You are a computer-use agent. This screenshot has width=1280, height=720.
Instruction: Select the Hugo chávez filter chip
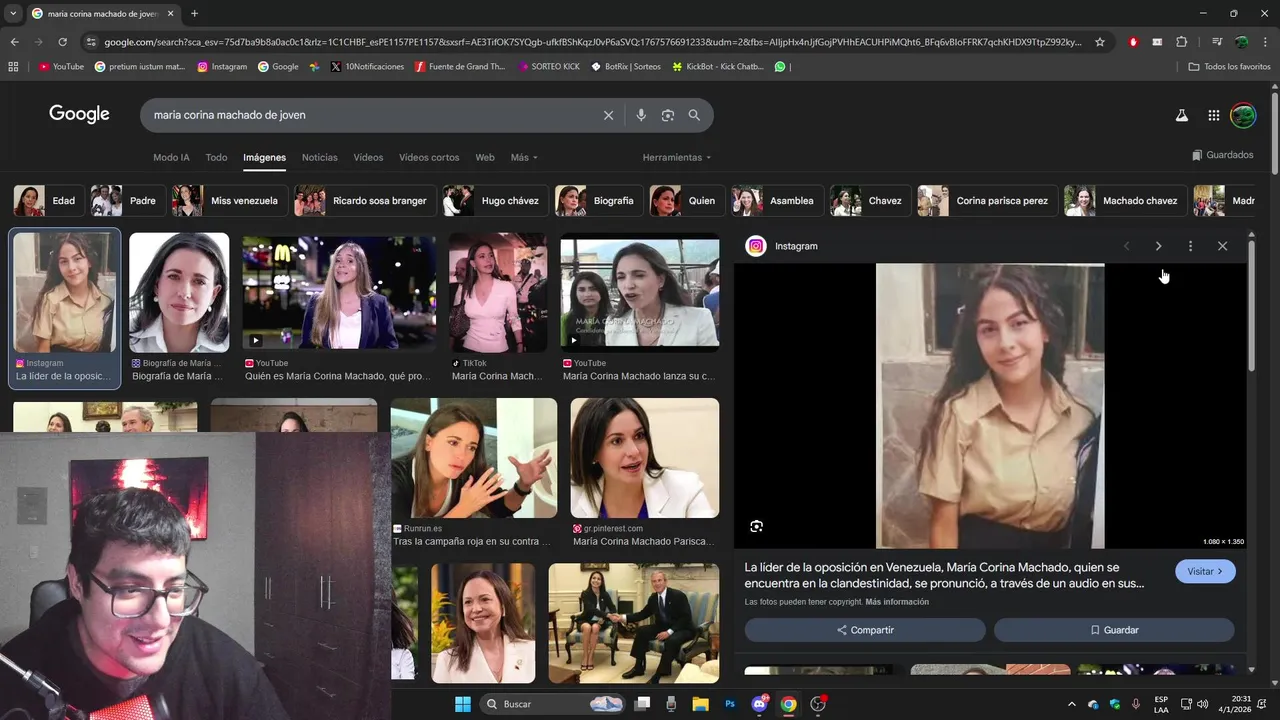(x=495, y=201)
